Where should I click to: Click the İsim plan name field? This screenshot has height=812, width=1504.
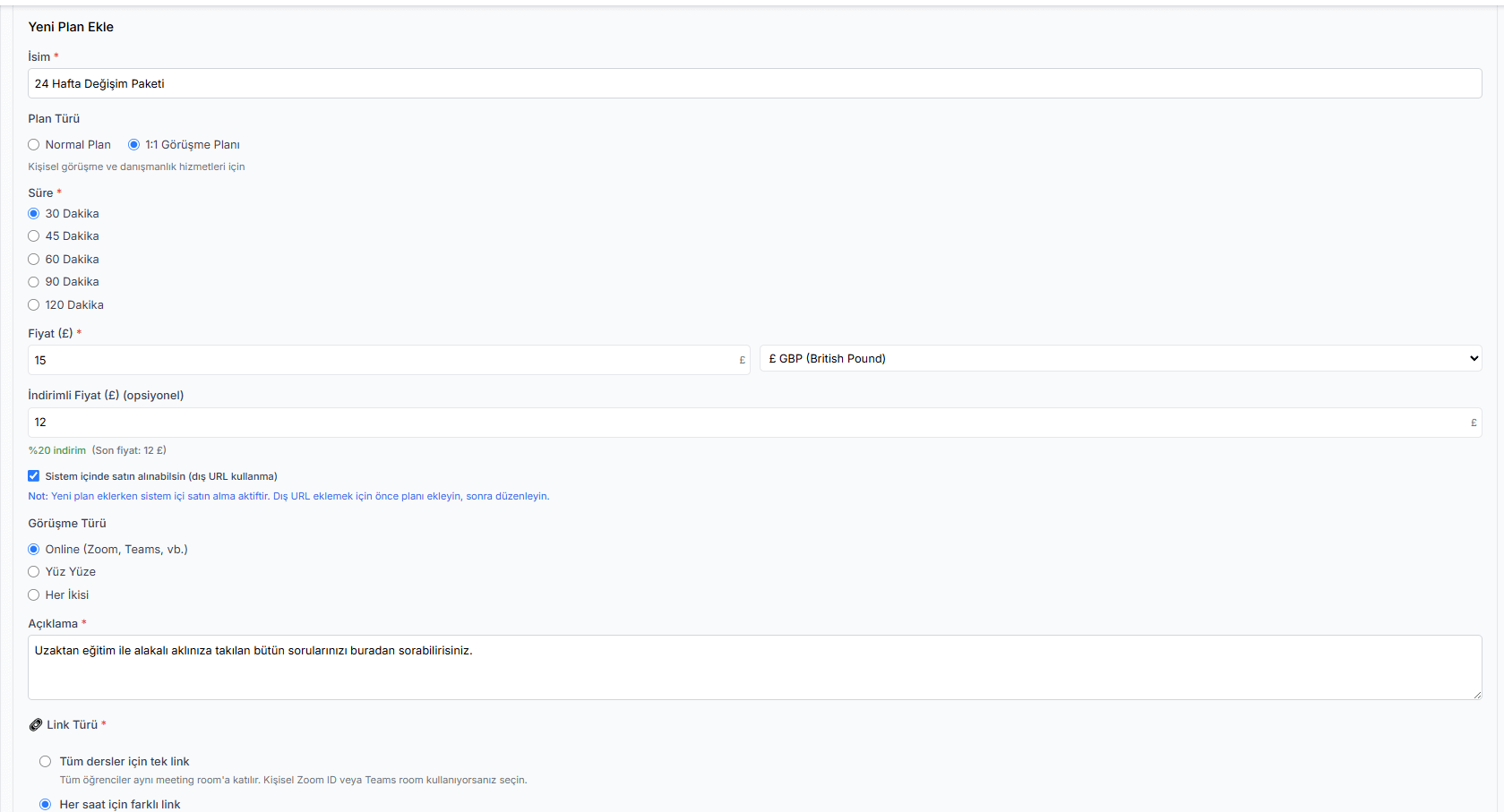coord(753,84)
